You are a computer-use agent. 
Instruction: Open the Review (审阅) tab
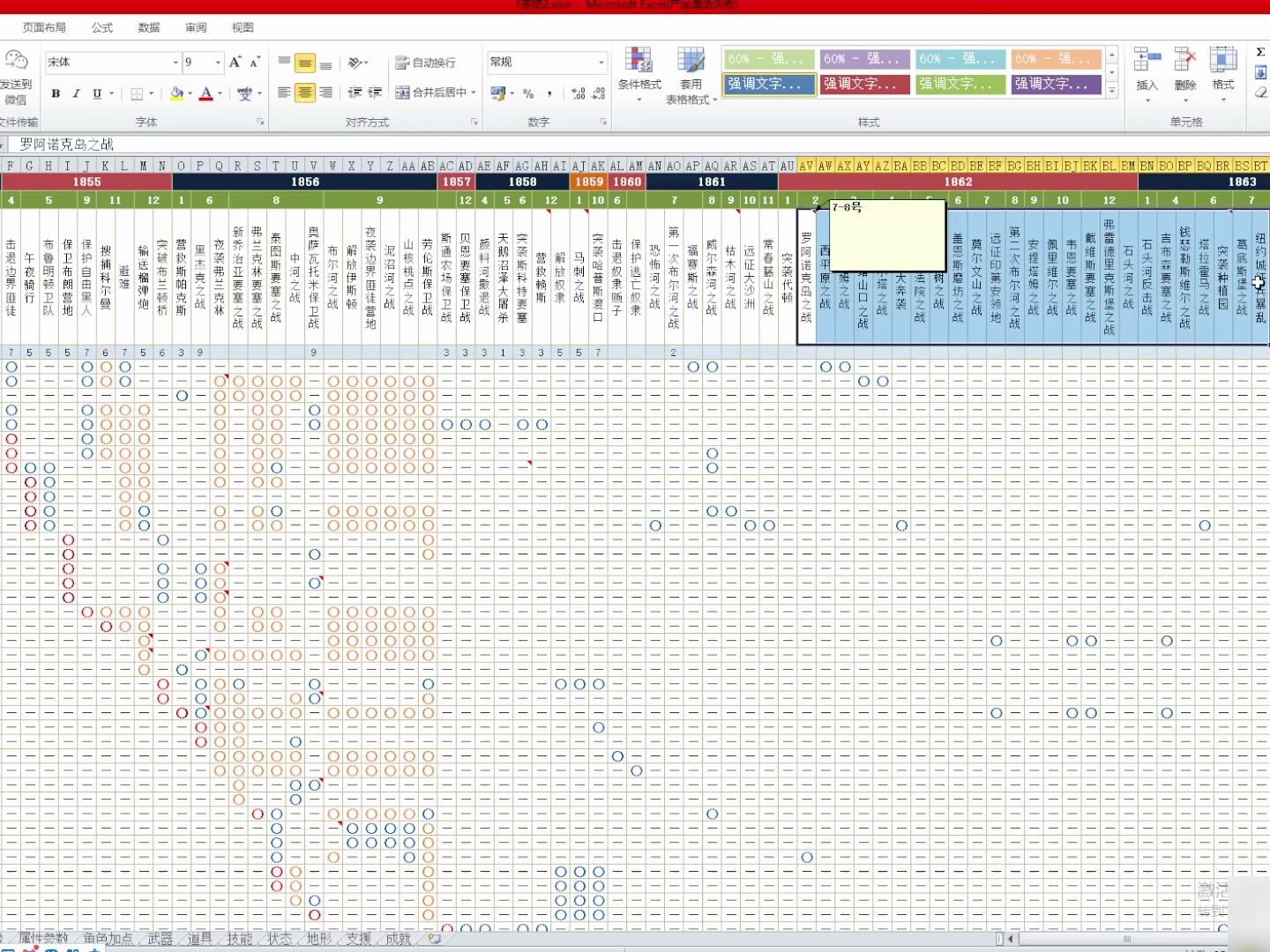[x=196, y=27]
